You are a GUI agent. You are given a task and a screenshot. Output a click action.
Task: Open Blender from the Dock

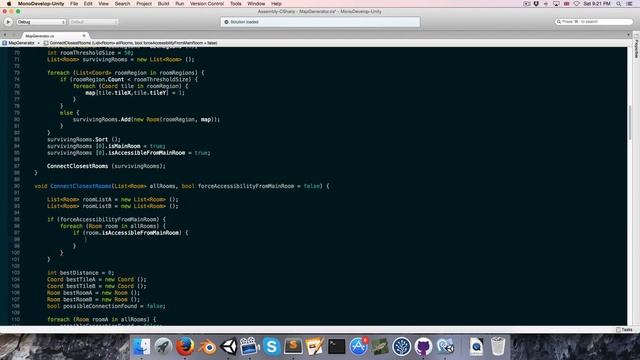pos(207,347)
